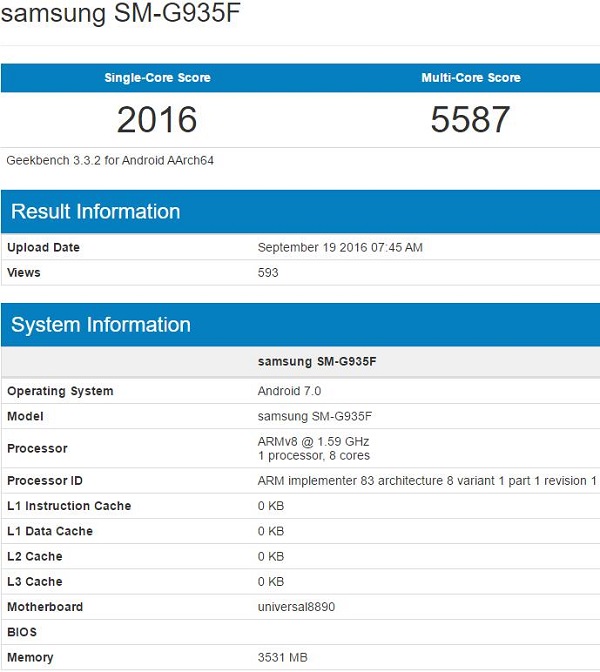Click the Processor row label

pos(37,448)
